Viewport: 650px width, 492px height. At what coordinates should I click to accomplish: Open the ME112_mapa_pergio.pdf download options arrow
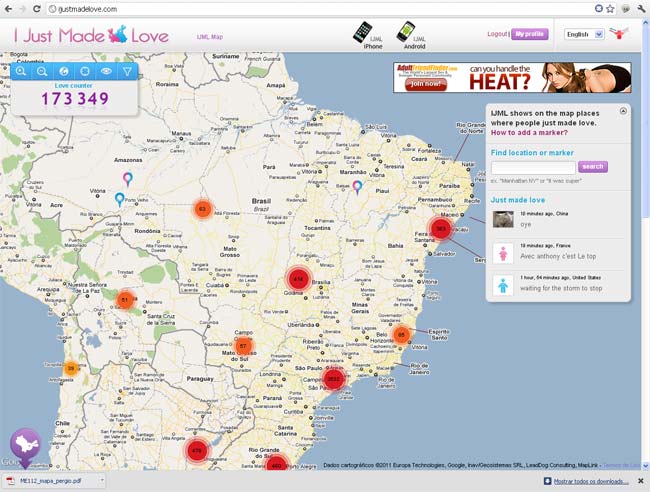(99, 481)
